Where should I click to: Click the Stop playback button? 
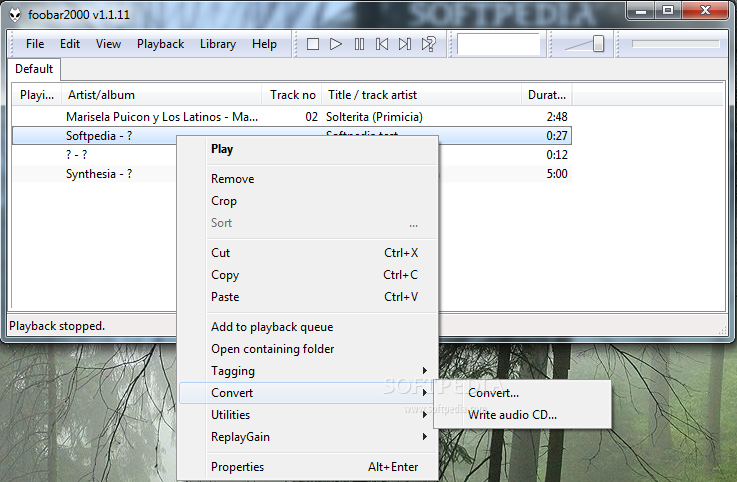tap(313, 44)
